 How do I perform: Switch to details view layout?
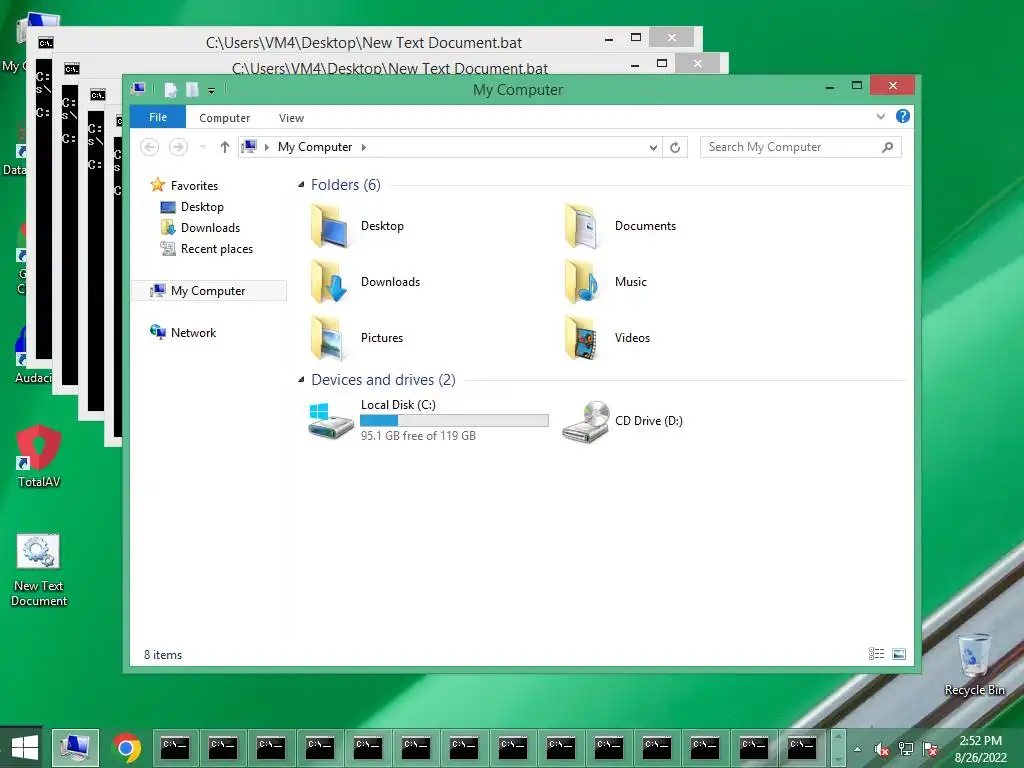876,654
